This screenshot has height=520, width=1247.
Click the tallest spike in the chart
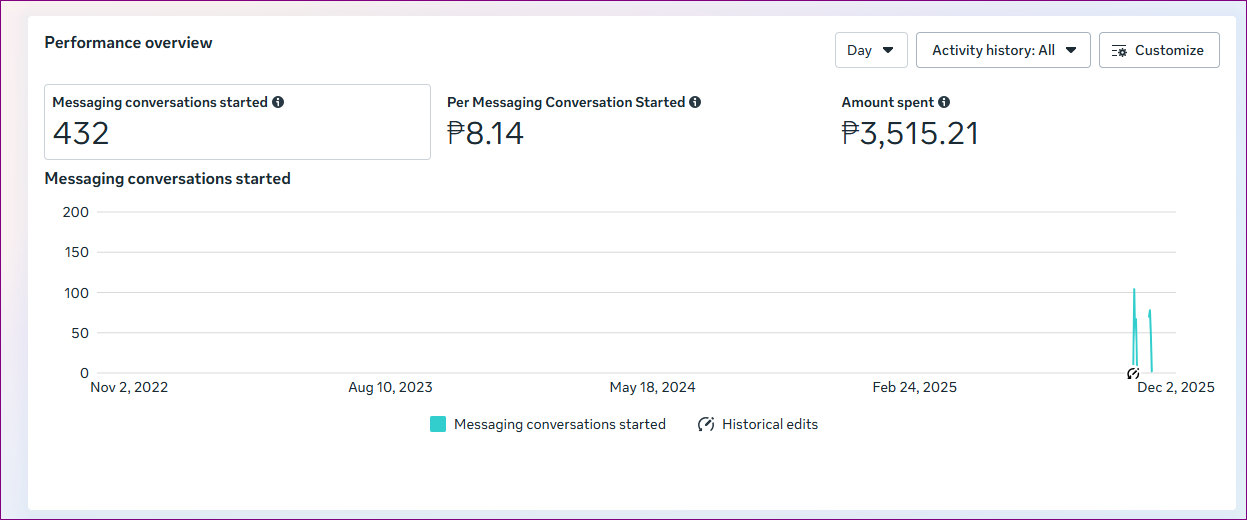pos(1133,292)
